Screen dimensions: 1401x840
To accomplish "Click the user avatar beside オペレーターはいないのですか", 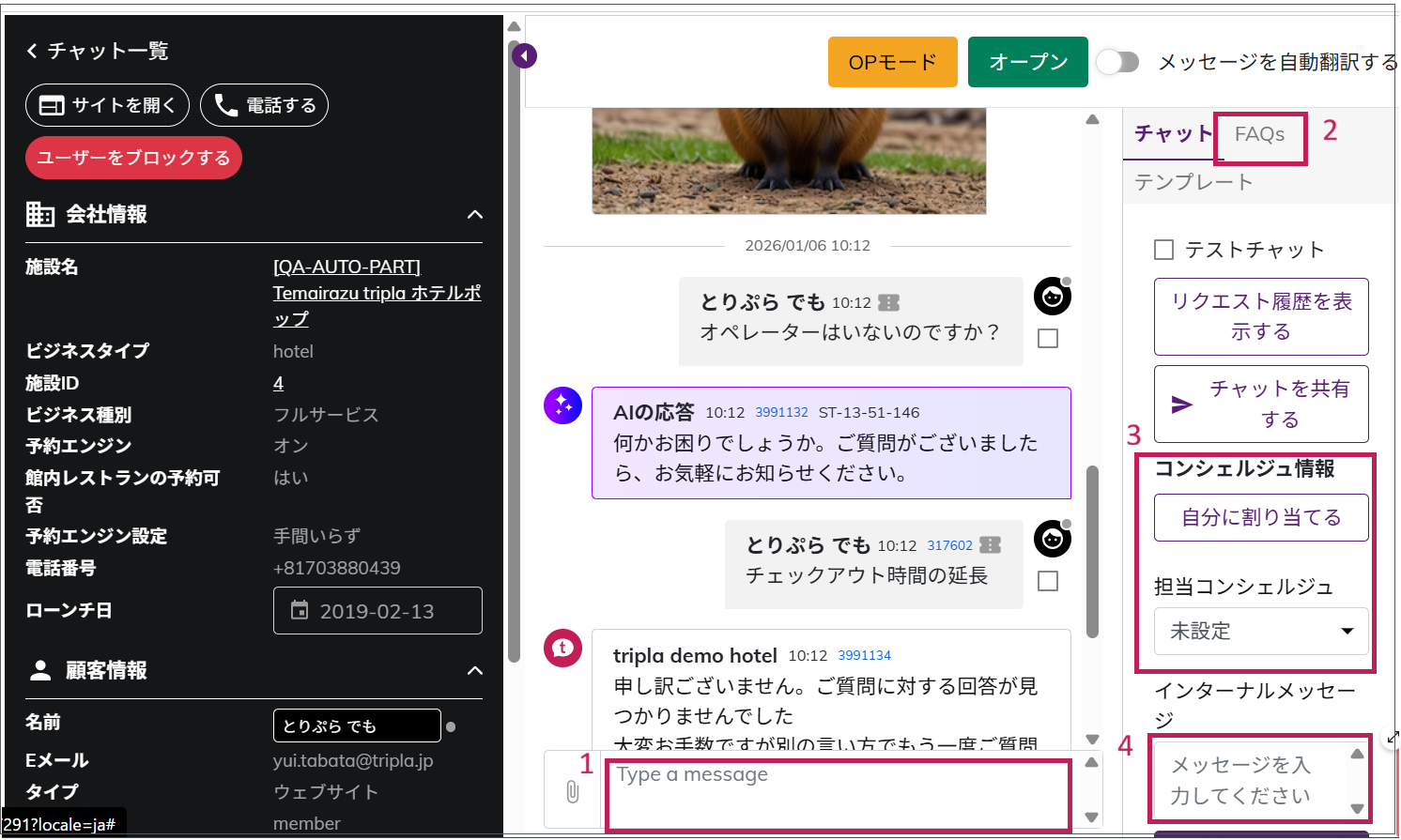I will (1052, 298).
